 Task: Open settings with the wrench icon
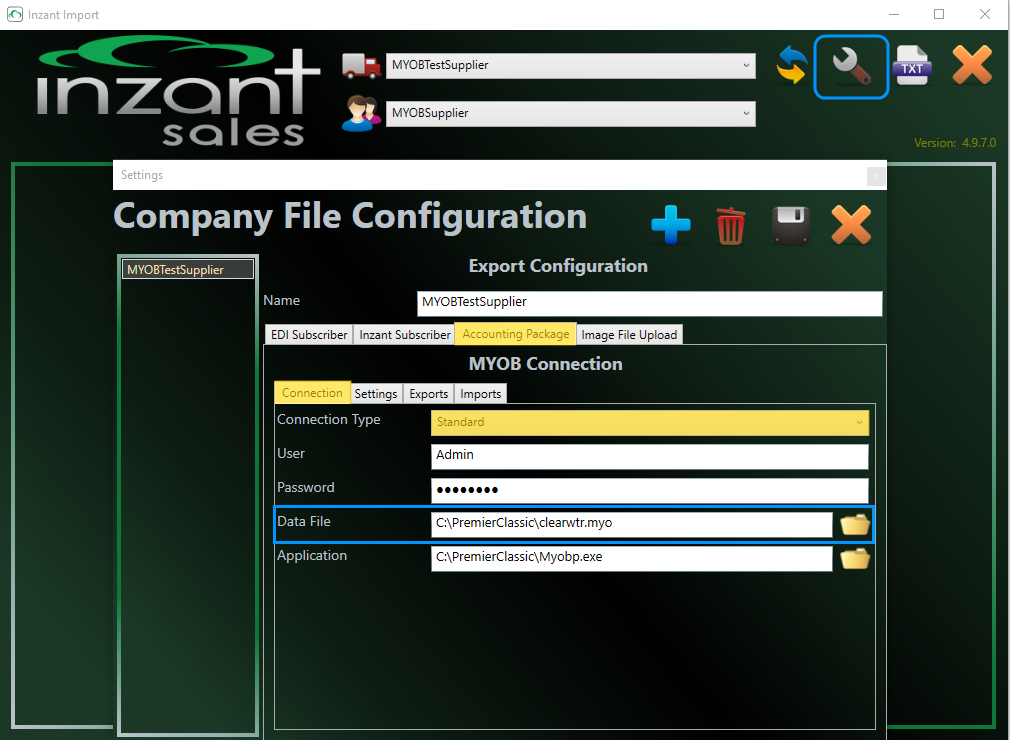(x=852, y=67)
